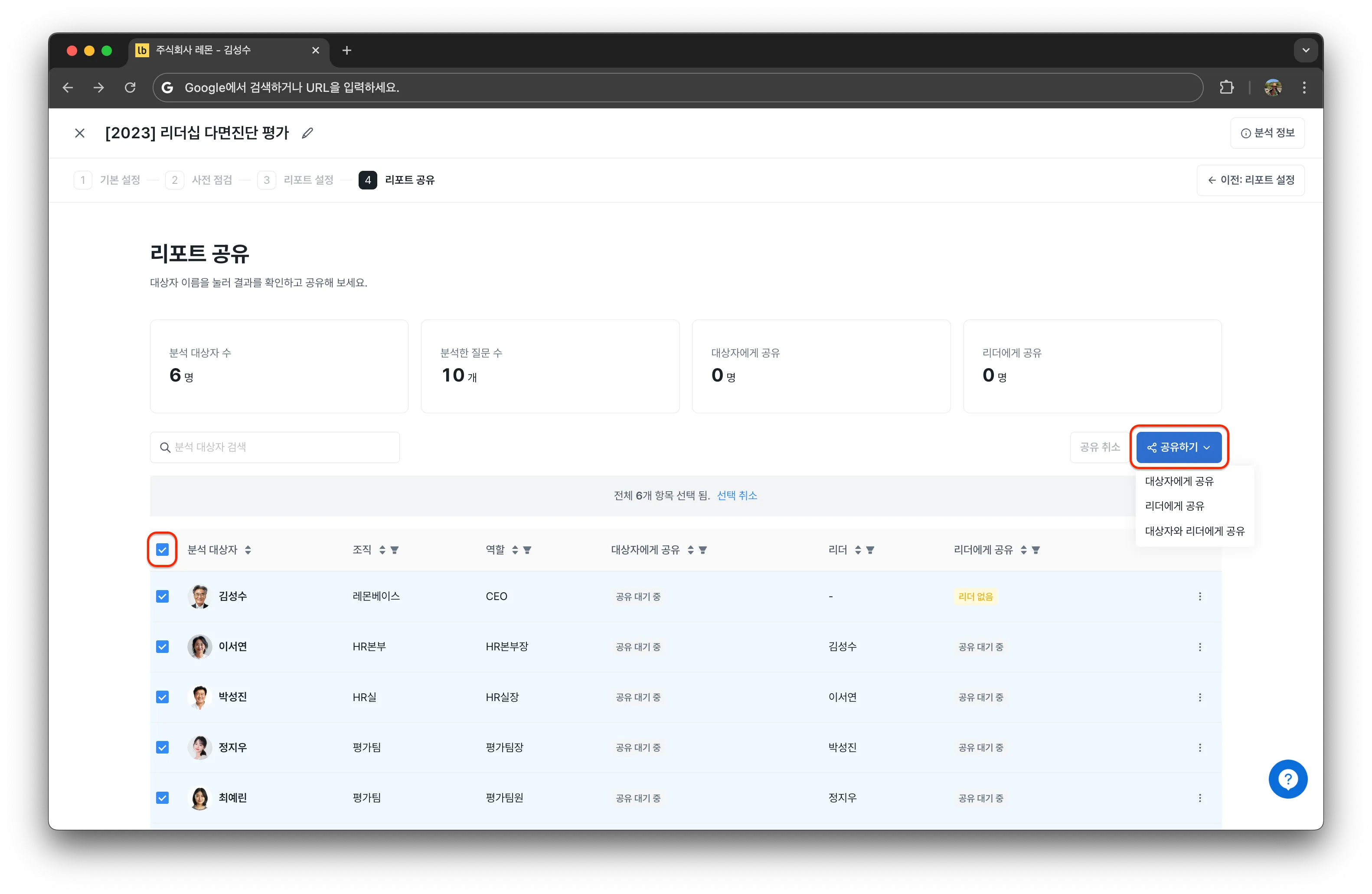Filter the 리더 column

[870, 550]
